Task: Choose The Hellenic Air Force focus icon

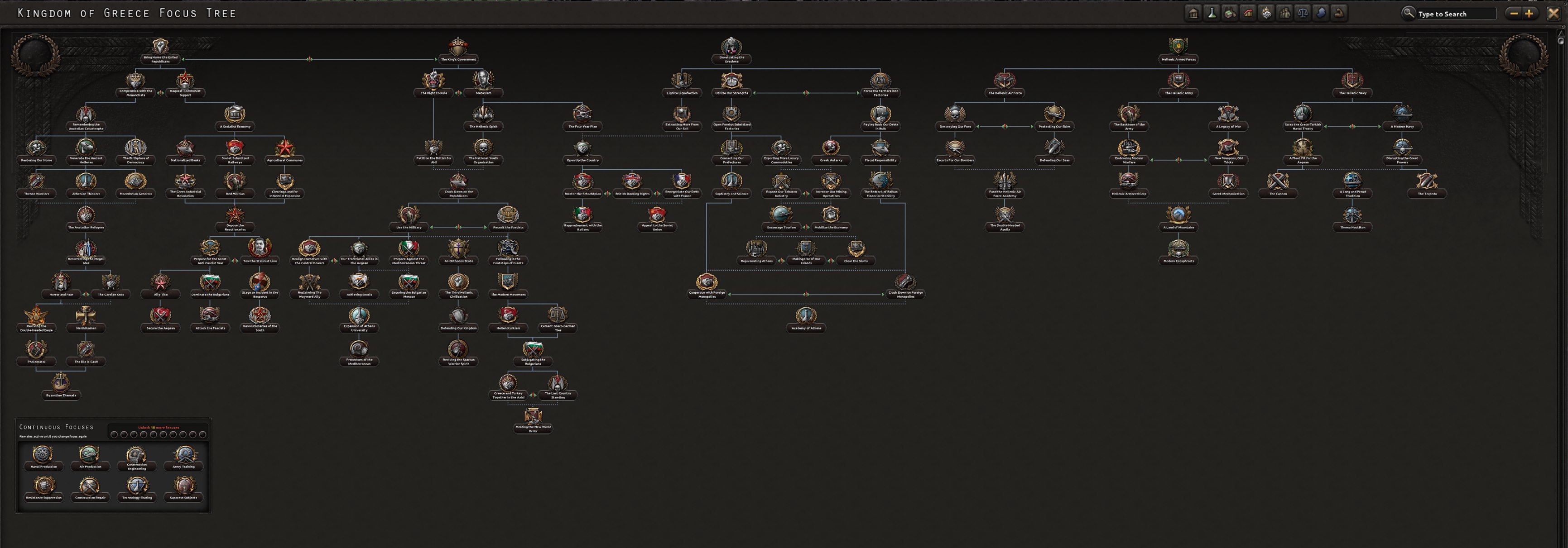Action: tap(1005, 80)
